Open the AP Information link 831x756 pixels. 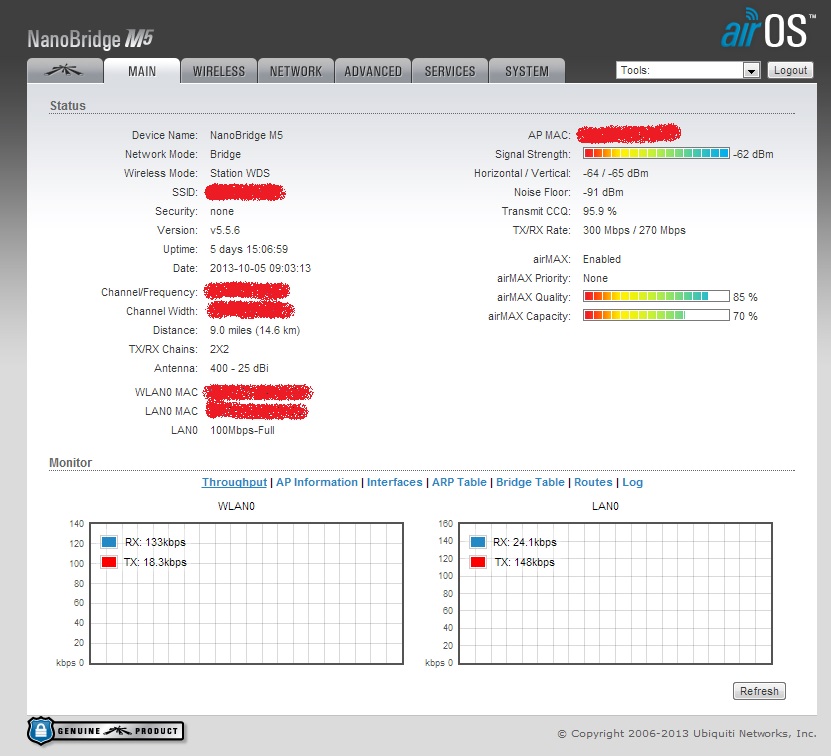(317, 482)
